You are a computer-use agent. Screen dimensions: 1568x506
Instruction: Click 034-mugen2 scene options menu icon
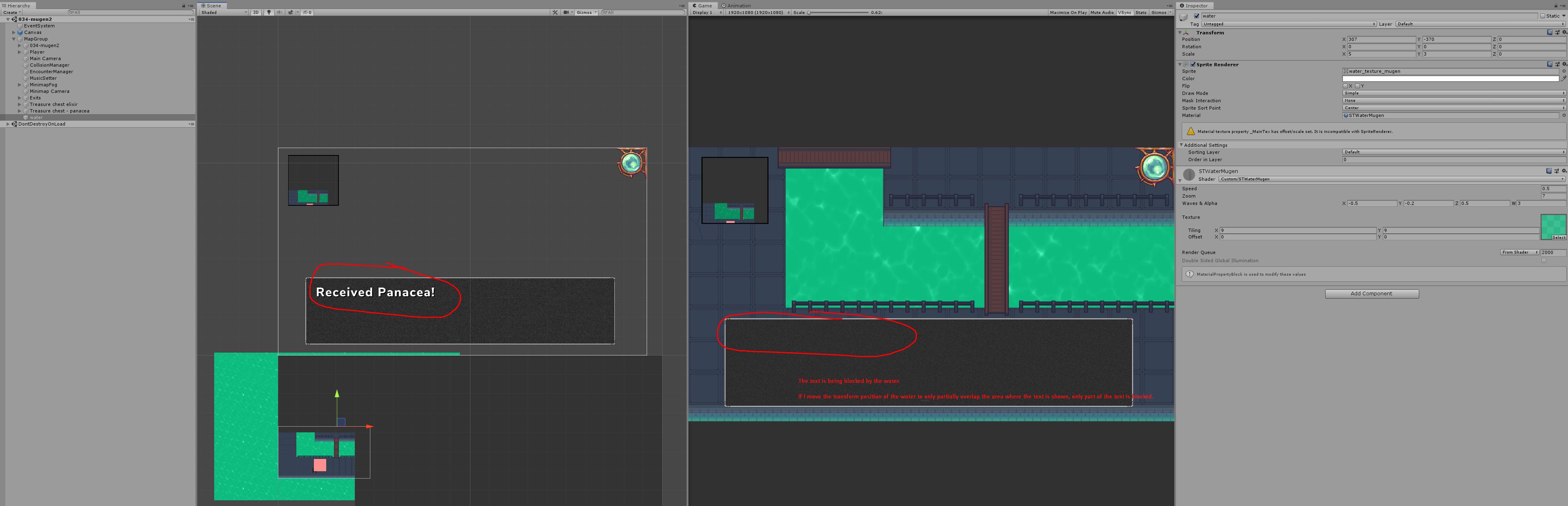tap(191, 19)
